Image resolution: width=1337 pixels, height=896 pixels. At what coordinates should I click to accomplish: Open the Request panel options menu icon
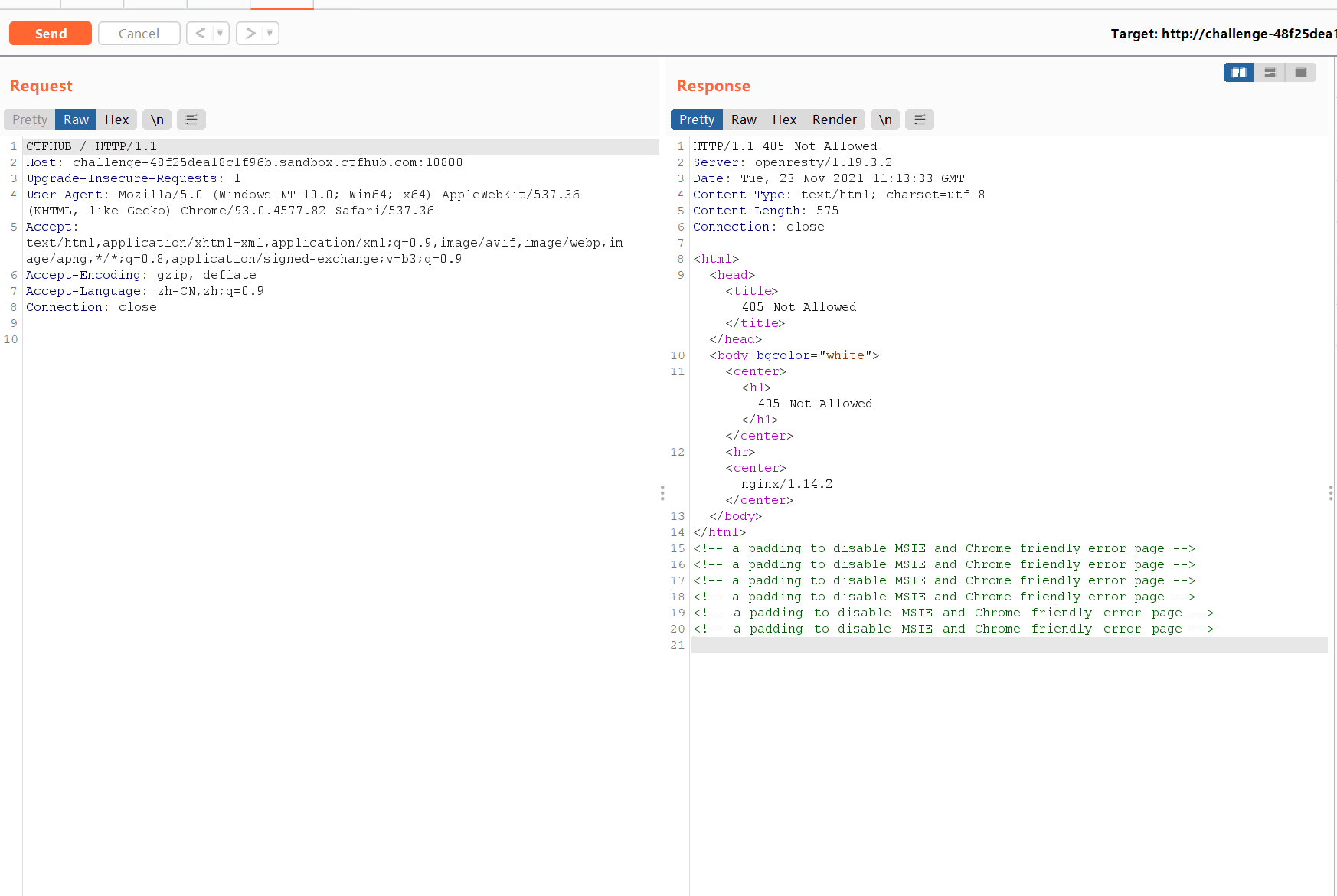[191, 119]
